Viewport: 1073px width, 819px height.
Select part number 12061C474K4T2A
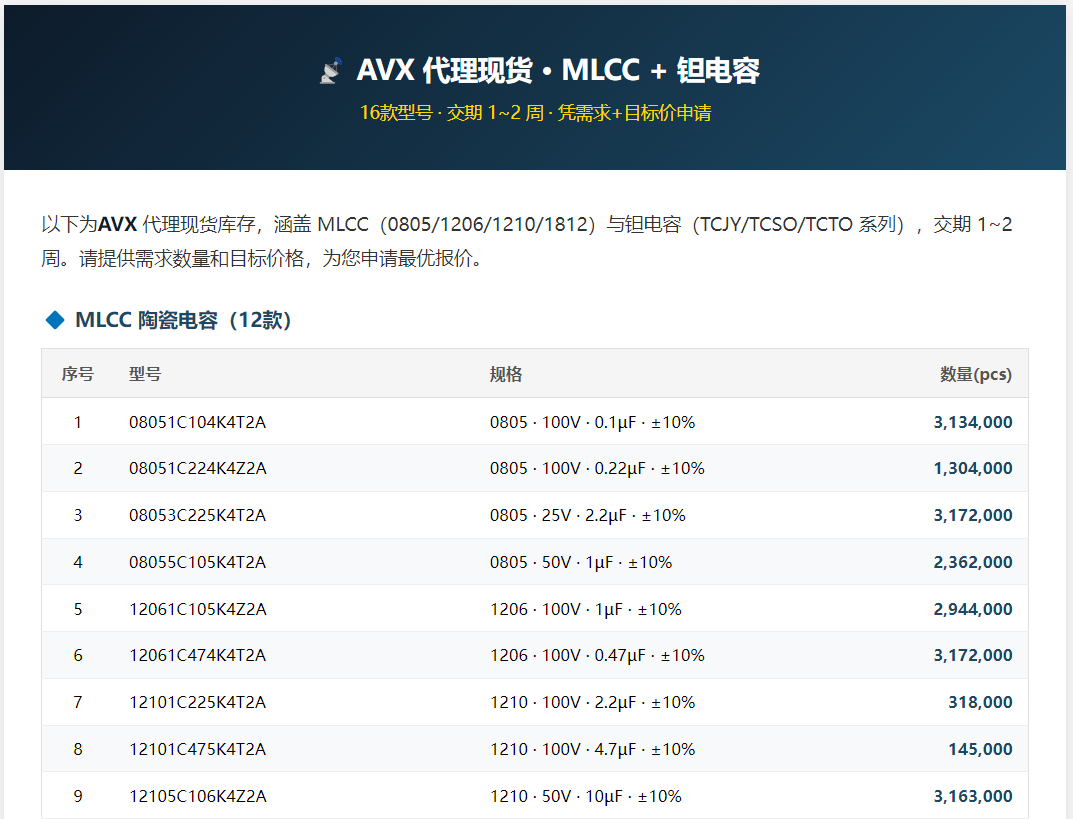tap(198, 655)
